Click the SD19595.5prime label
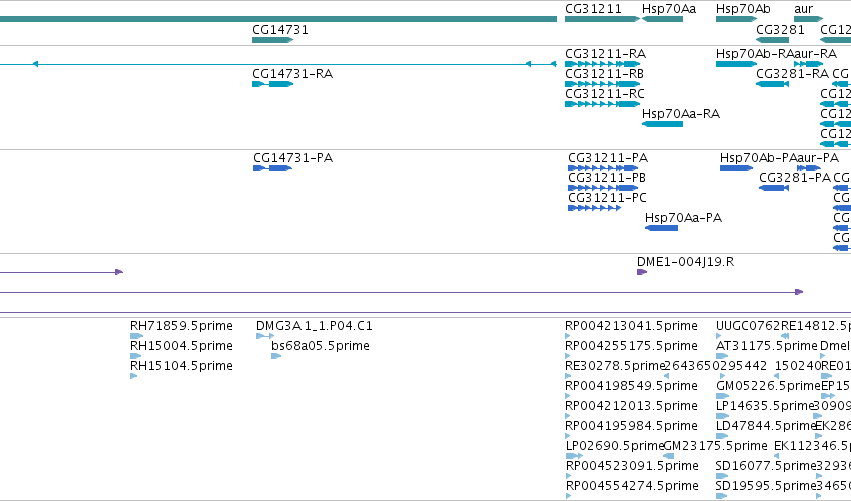The width and height of the screenshot is (851, 501). tap(766, 486)
